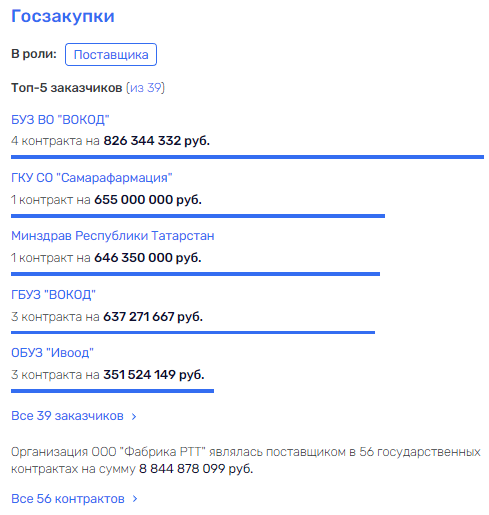
Task: Open the ГБУЗ "ВОКОД" customer link
Action: (53, 295)
